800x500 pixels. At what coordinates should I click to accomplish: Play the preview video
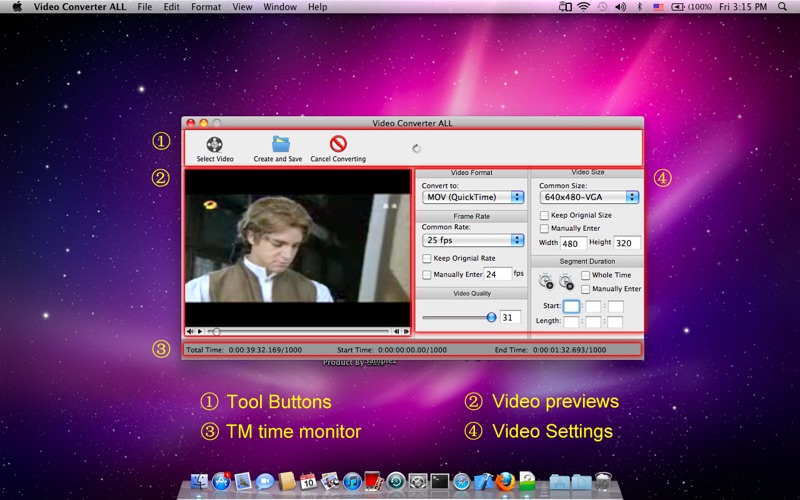[200, 331]
